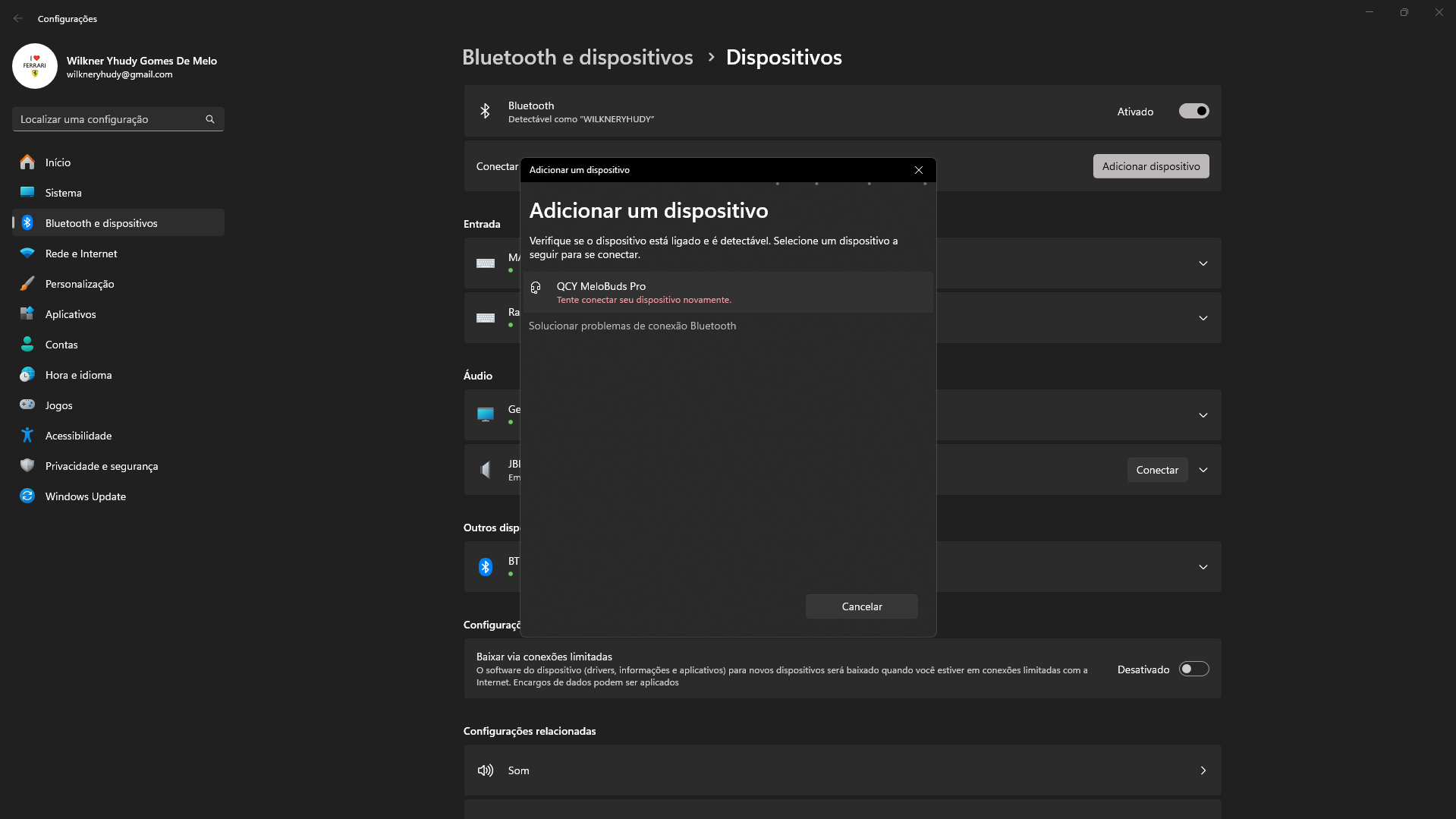Screen dimensions: 1456x819
Task: Click the back arrow in Configurações title bar
Action: pyautogui.click(x=17, y=18)
